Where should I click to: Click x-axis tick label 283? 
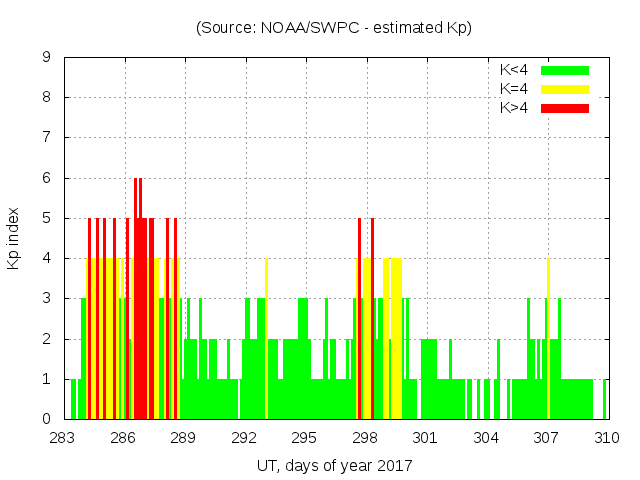tap(63, 438)
